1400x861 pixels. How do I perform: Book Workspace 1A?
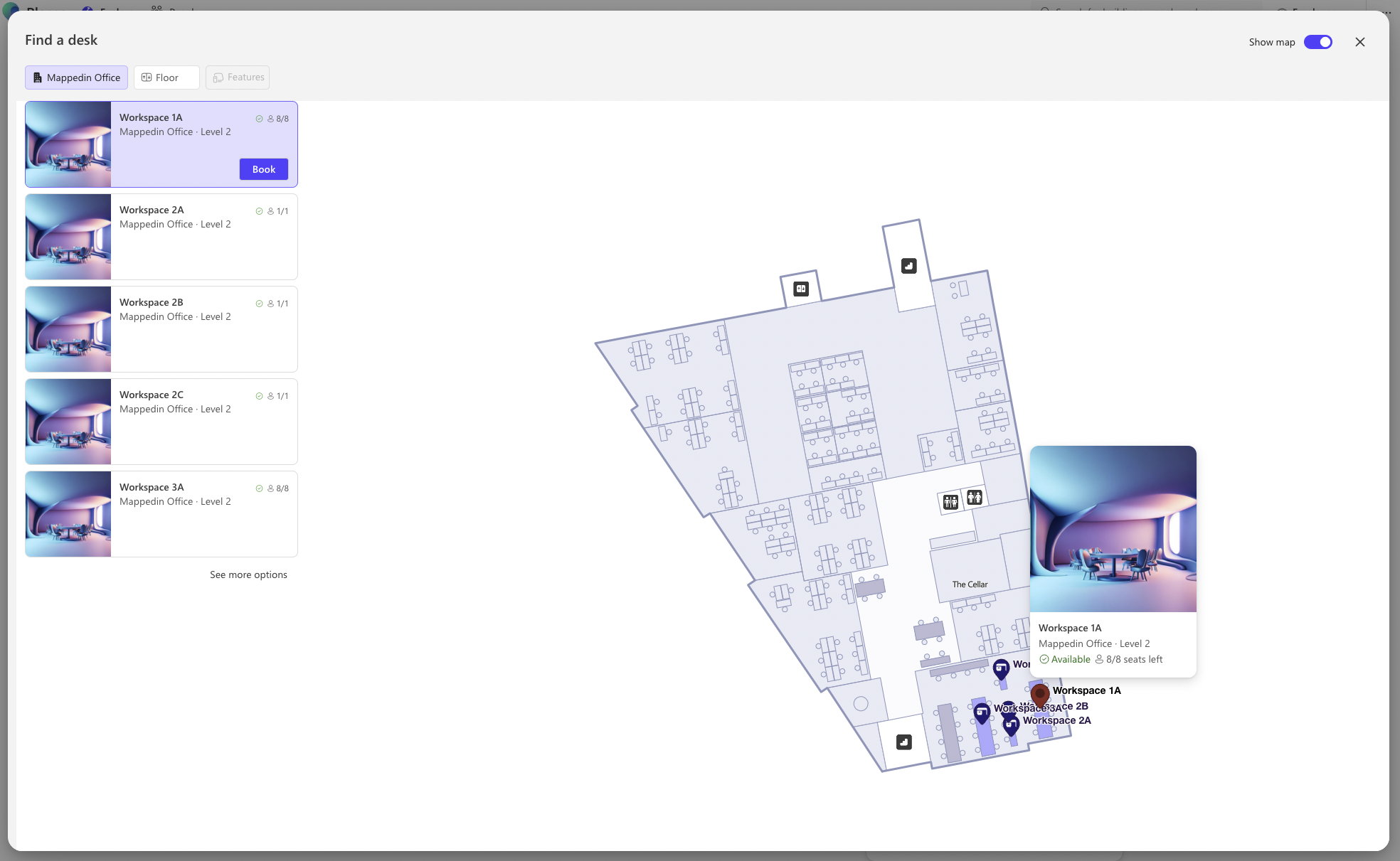263,169
